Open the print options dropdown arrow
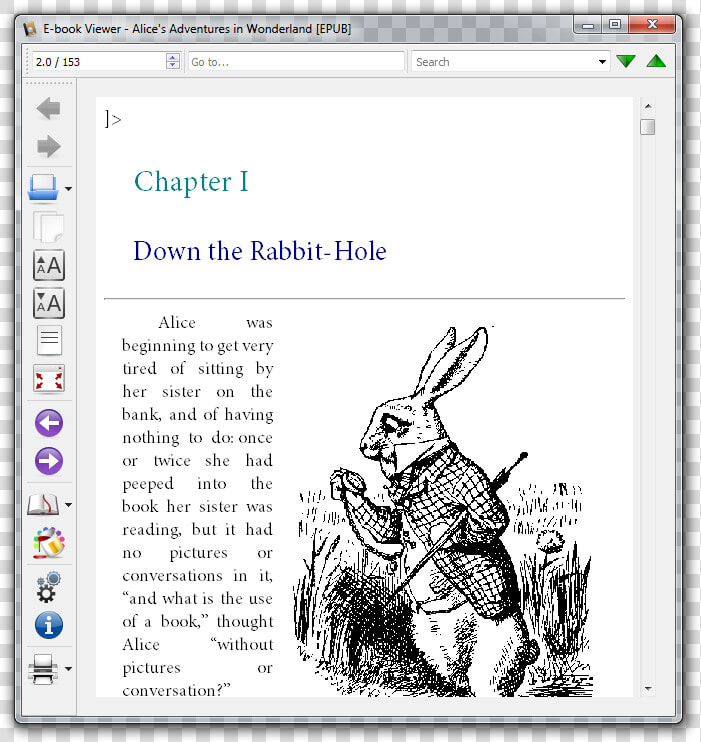This screenshot has height=742, width=701. click(x=69, y=669)
